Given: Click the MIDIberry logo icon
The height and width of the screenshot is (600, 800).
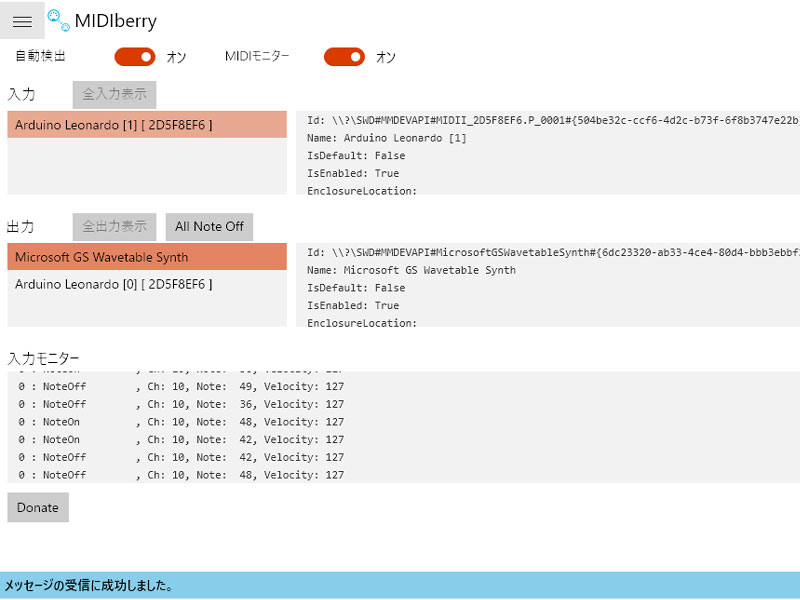Looking at the screenshot, I should click(x=58, y=21).
